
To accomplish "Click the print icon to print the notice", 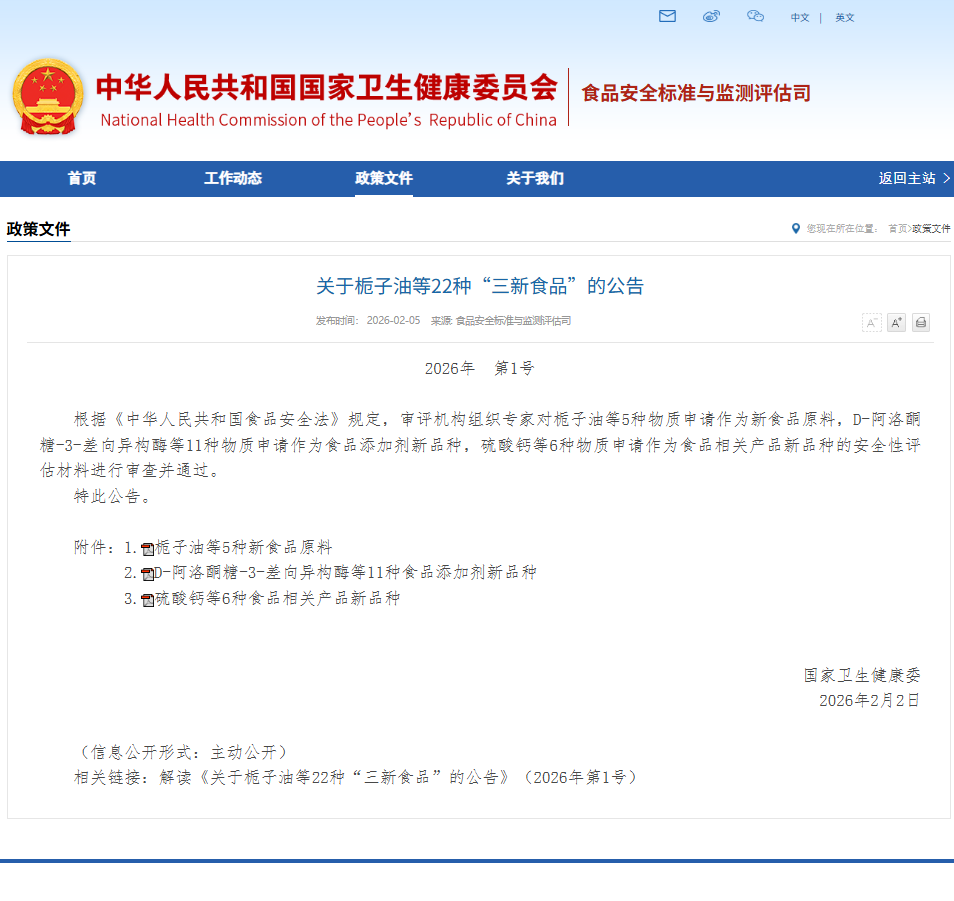I will pyautogui.click(x=920, y=322).
